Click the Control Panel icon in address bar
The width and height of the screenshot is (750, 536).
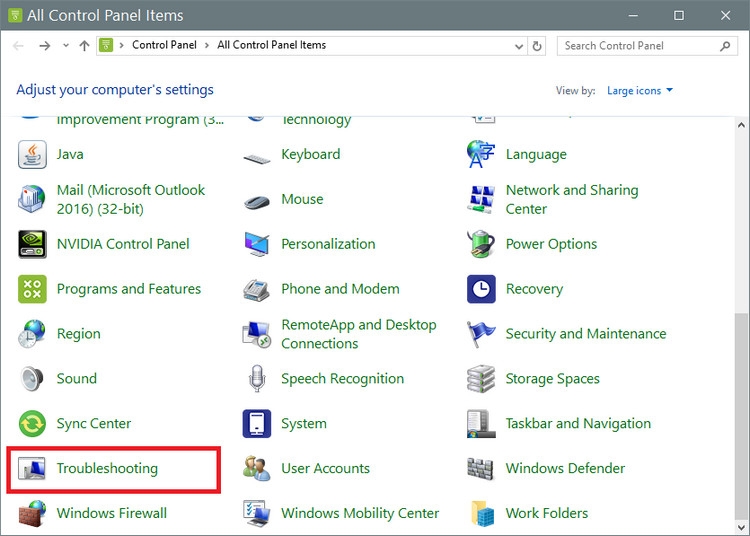[x=106, y=45]
